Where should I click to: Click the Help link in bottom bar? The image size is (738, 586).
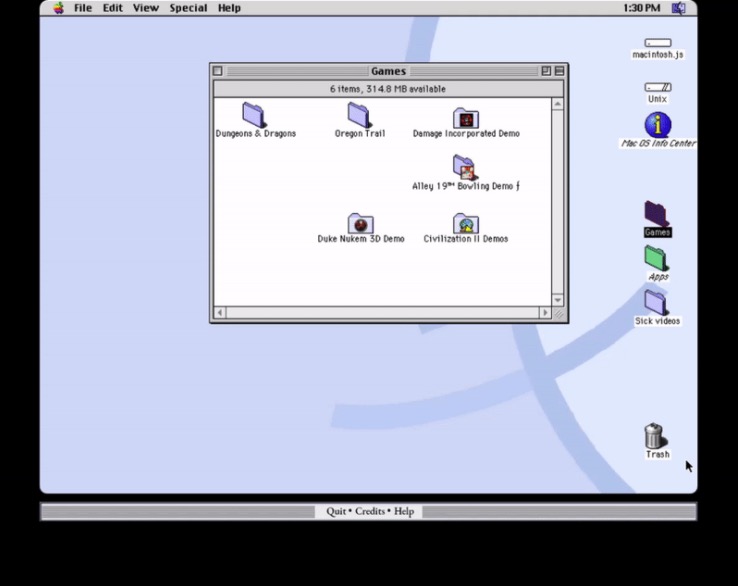tap(404, 511)
